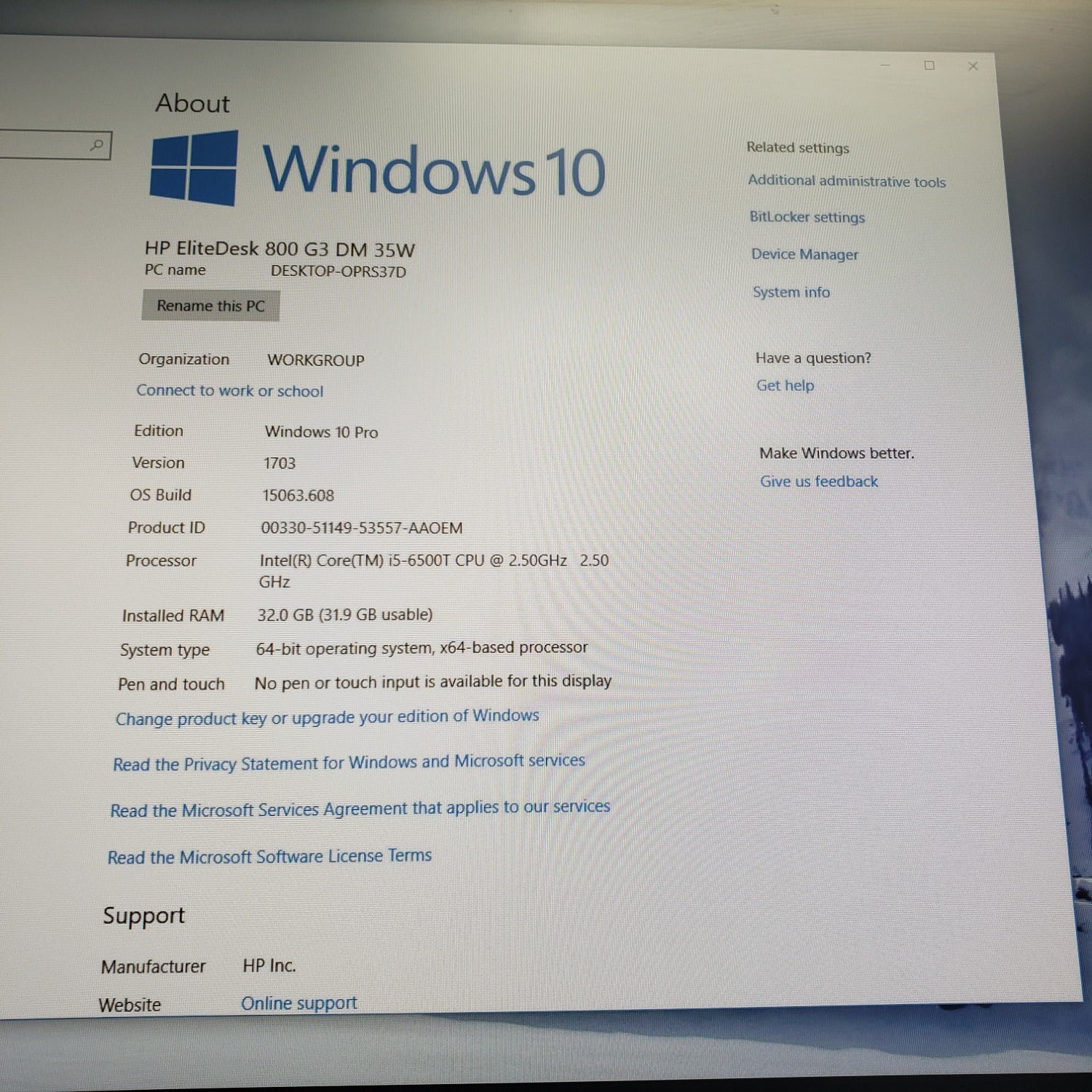This screenshot has height=1092, width=1092.
Task: Minimize the Settings window
Action: (x=885, y=66)
